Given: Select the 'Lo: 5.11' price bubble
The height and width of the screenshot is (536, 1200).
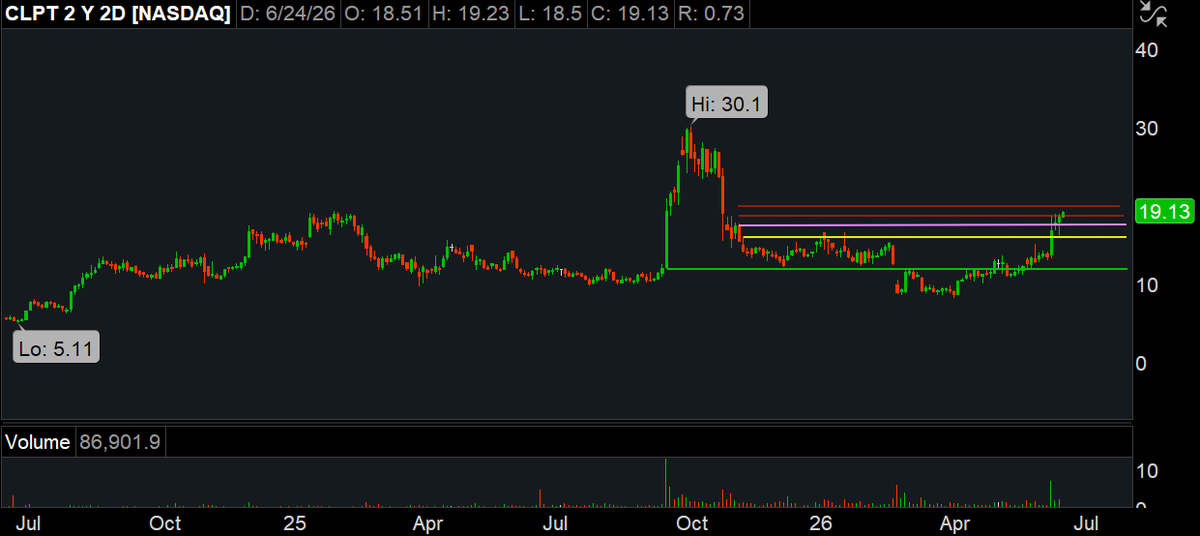Looking at the screenshot, I should coord(57,347).
